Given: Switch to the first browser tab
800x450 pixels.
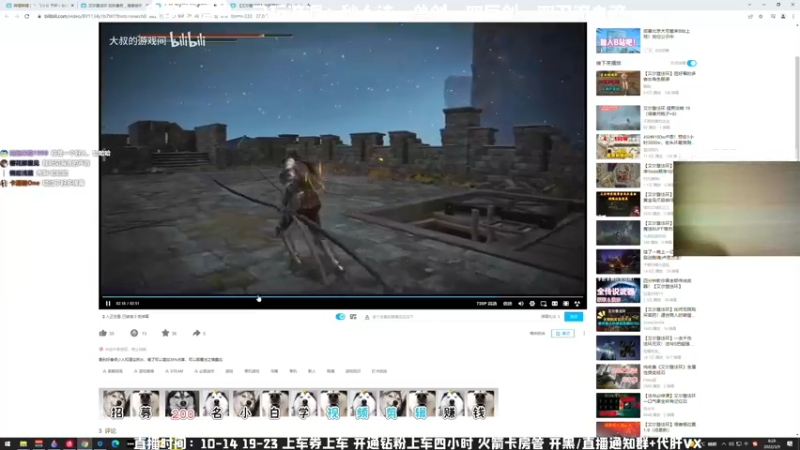Looking at the screenshot, I should pos(40,5).
